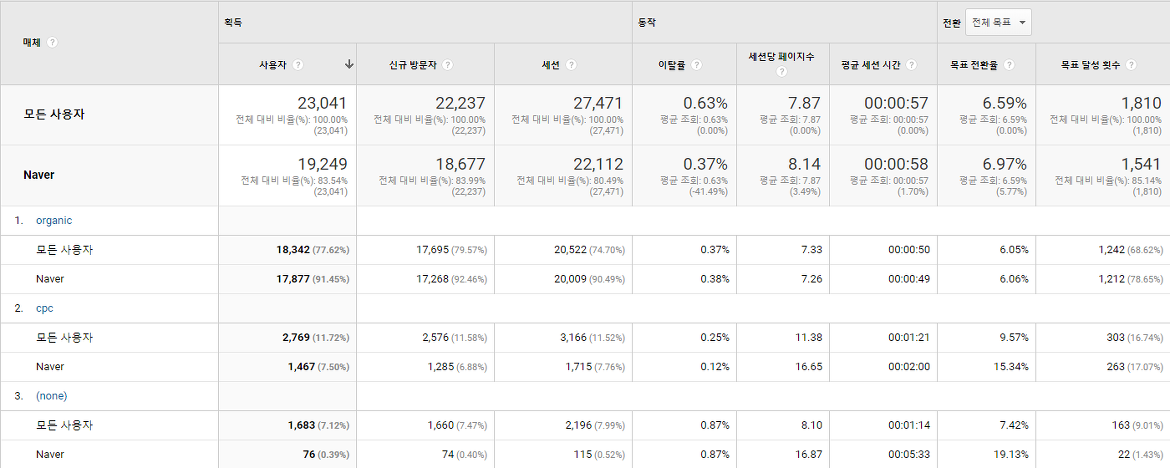Click Naver pages per session 8.14
The image size is (1170, 468).
pos(804,164)
